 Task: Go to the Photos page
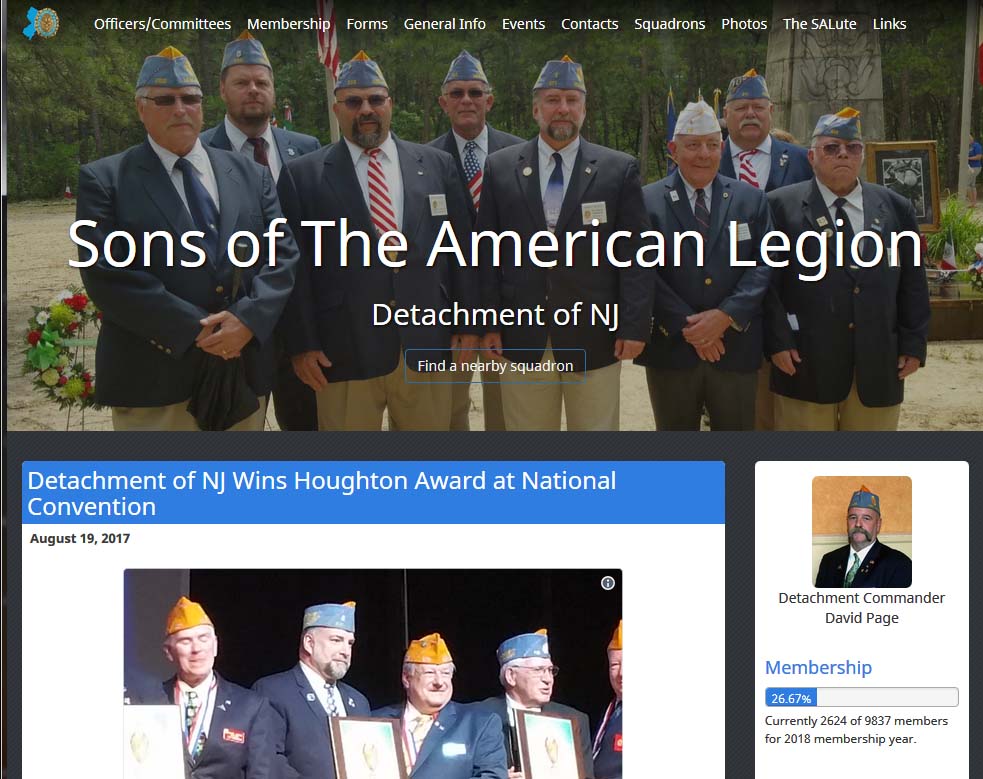(744, 24)
